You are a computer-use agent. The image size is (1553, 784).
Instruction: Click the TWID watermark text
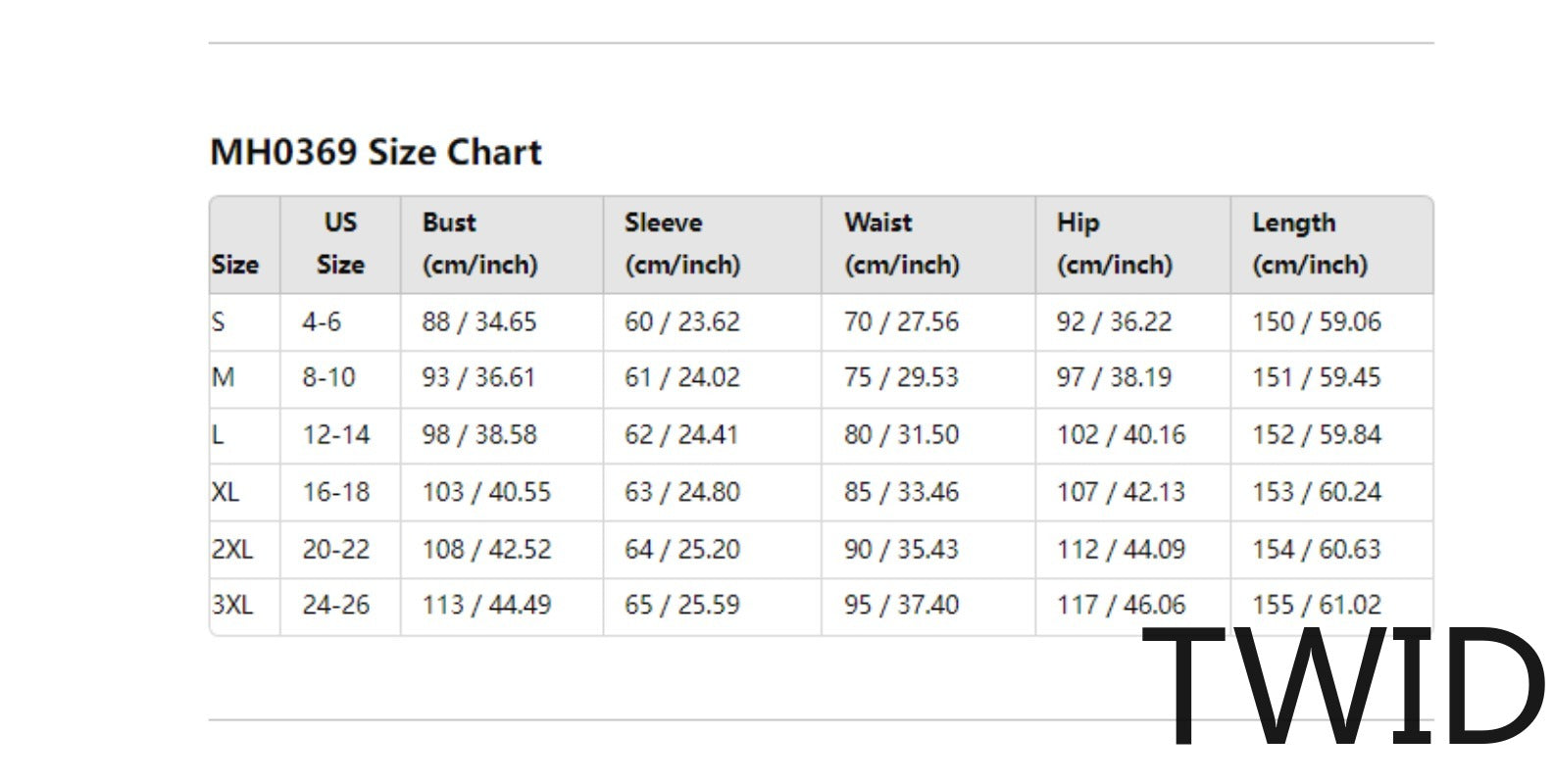click(x=1345, y=686)
